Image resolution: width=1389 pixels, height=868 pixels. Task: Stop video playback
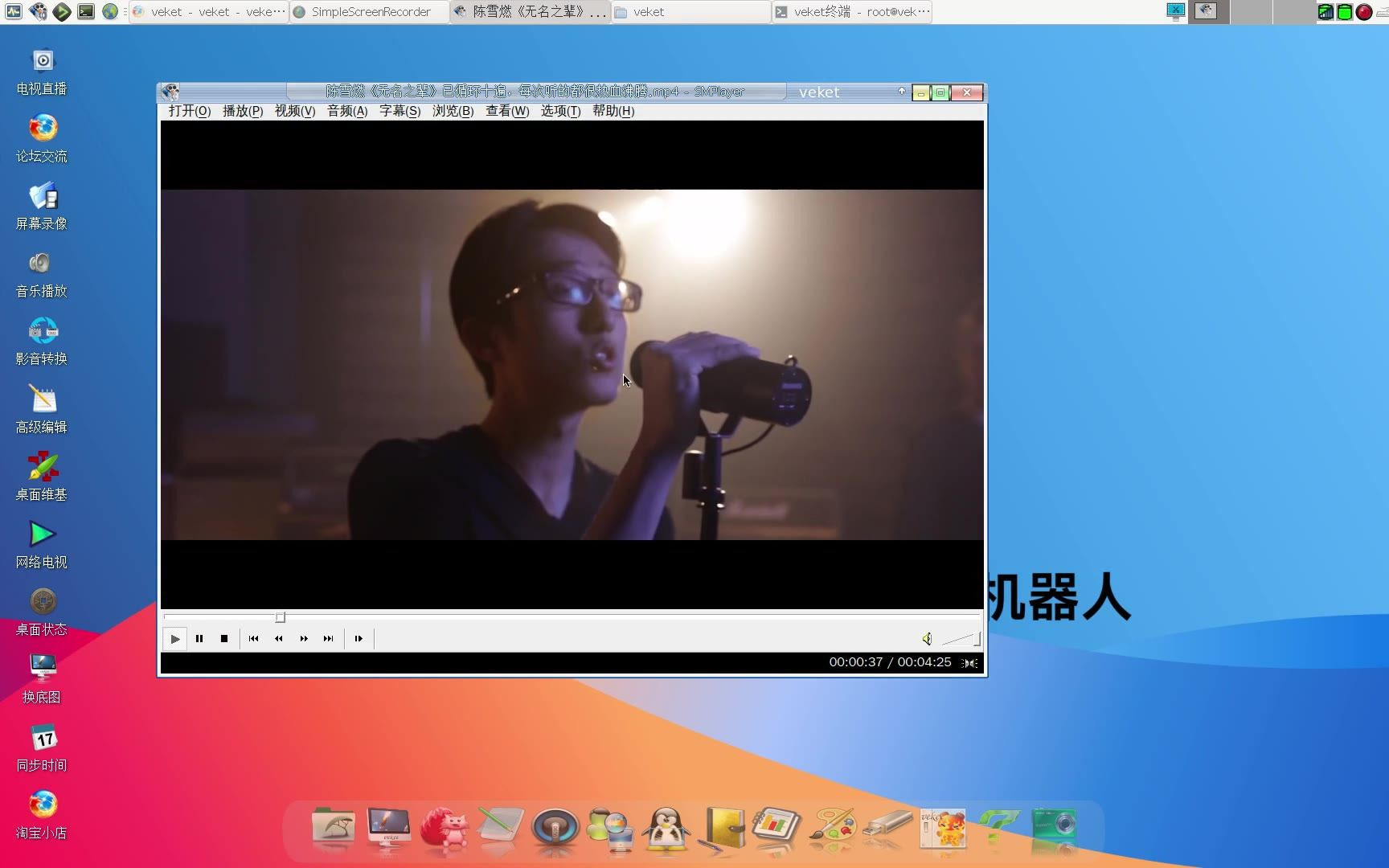(x=224, y=638)
